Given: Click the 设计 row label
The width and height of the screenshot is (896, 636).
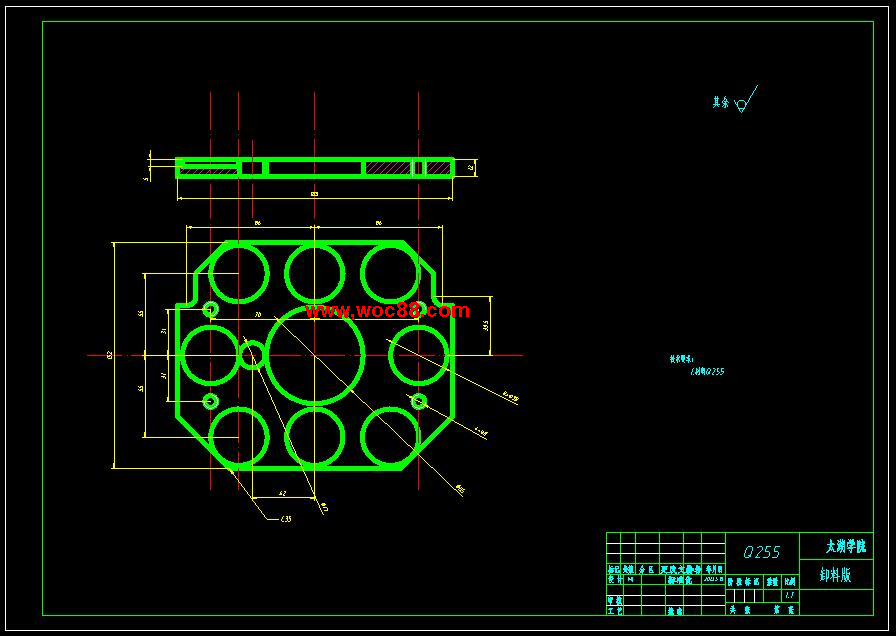Looking at the screenshot, I should tap(615, 579).
